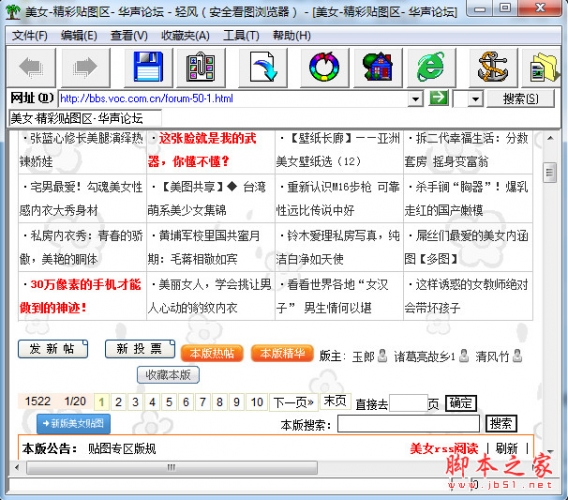This screenshot has height=500, width=568.
Task: Click moderator 诸葛亮故乡1 user icon
Action: click(x=464, y=356)
